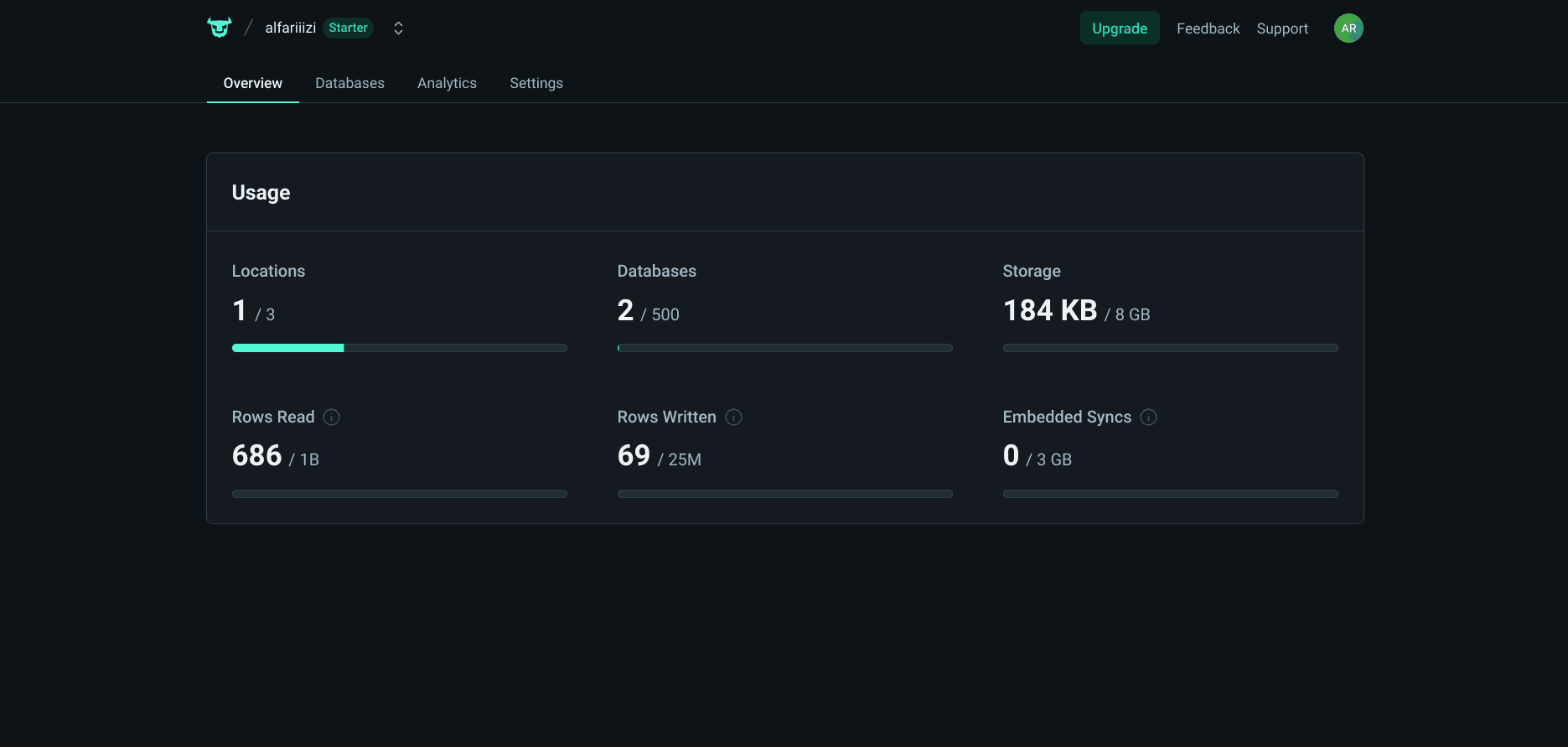
Task: Click the Locations label
Action: 269,271
